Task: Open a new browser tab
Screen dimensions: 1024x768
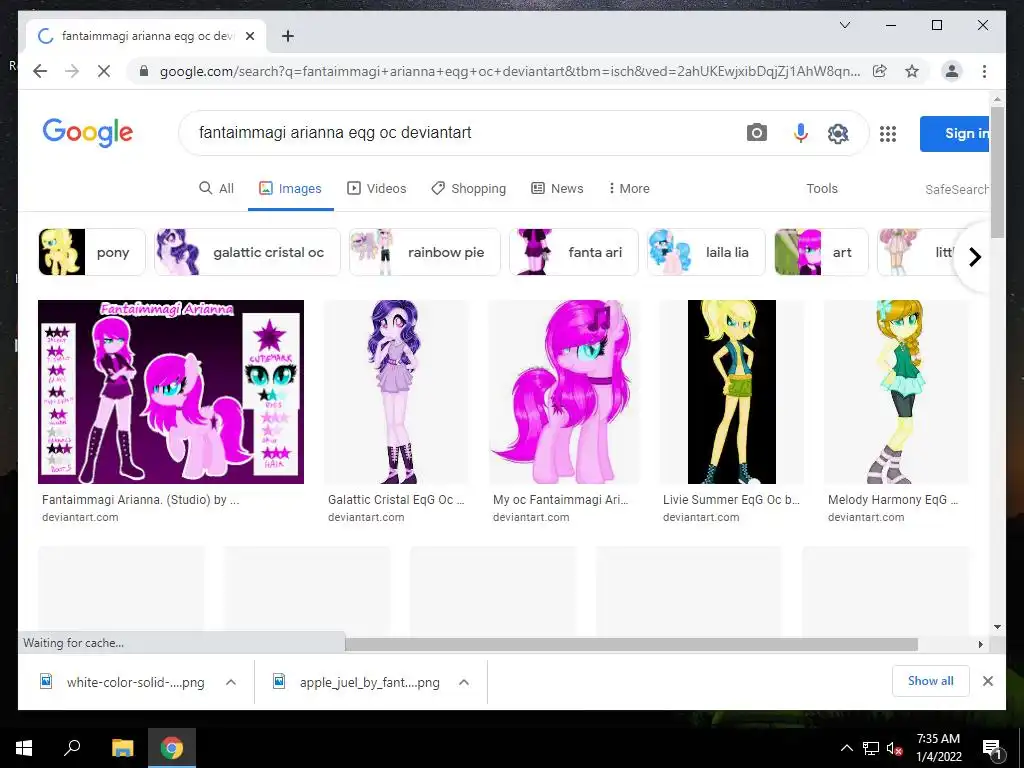Action: tap(287, 36)
